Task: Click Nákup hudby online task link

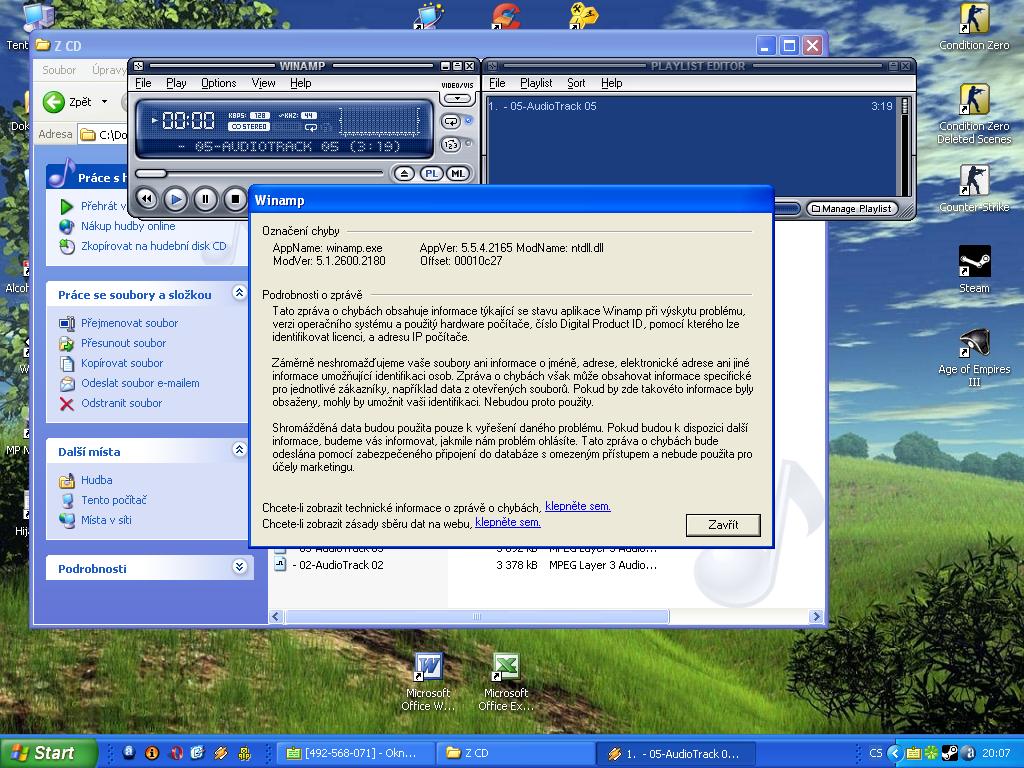Action: tap(128, 226)
